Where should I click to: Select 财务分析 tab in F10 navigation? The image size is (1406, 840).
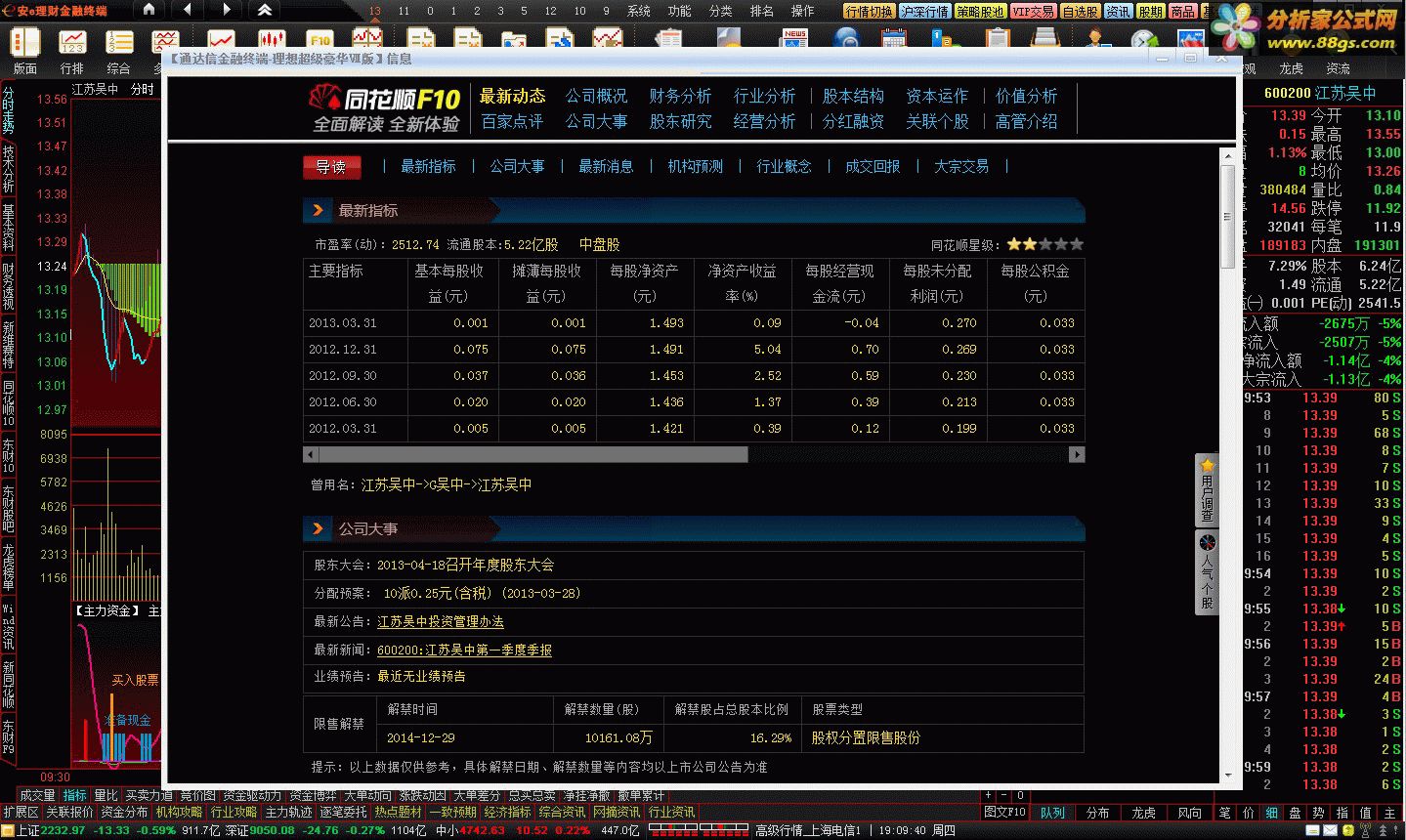(681, 96)
